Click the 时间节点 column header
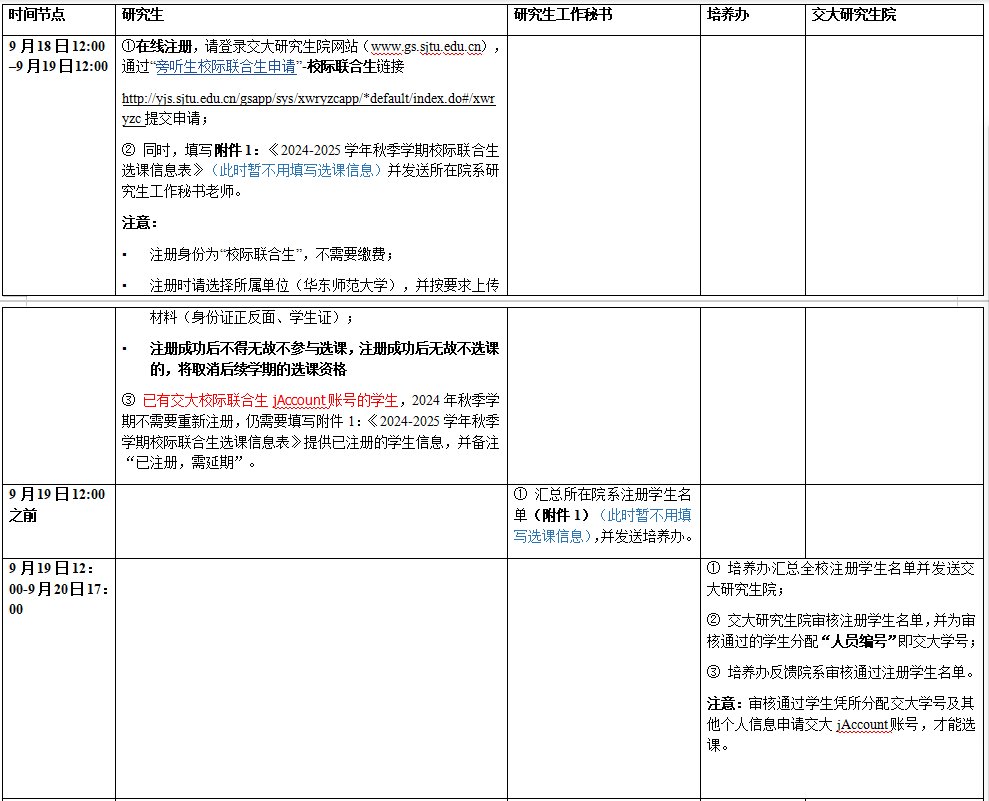Viewport: 989px width, 801px height. 37,15
